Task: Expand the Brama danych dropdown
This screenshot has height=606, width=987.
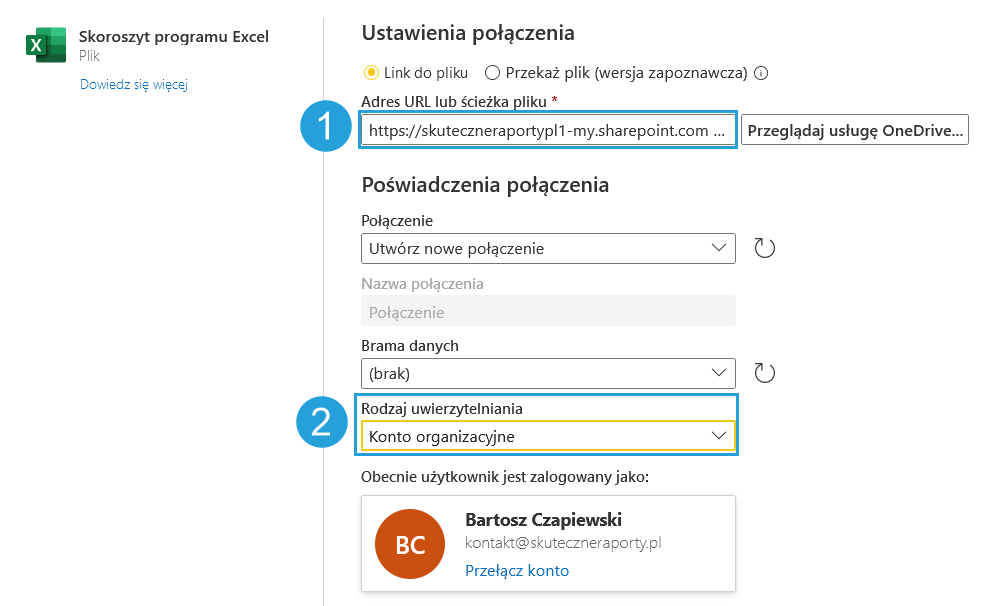Action: pos(548,373)
